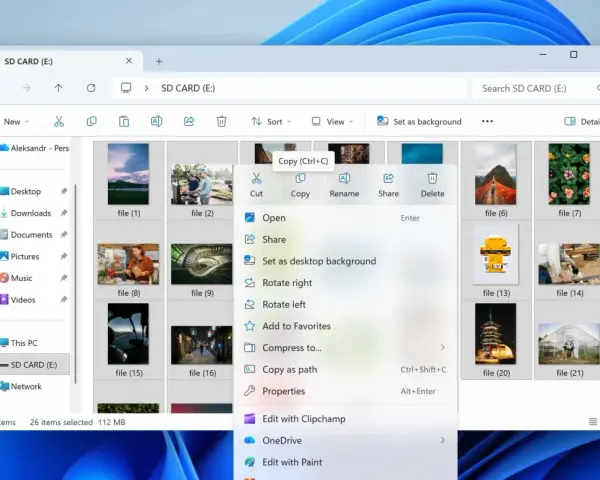Image resolution: width=600 pixels, height=480 pixels.
Task: Click the Paste icon in the toolbar
Action: [124, 122]
